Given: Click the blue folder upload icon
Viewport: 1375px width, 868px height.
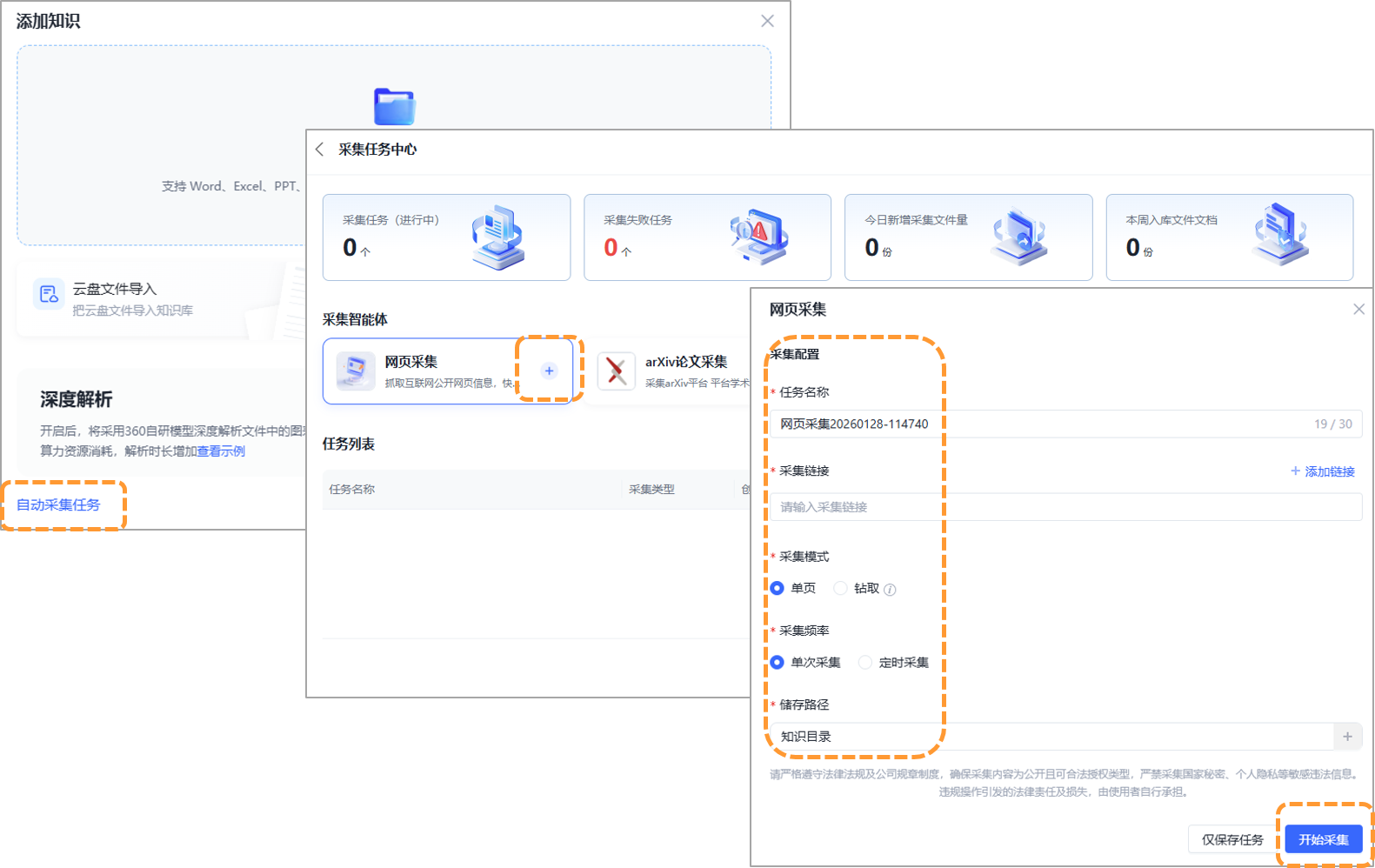Looking at the screenshot, I should 395,107.
